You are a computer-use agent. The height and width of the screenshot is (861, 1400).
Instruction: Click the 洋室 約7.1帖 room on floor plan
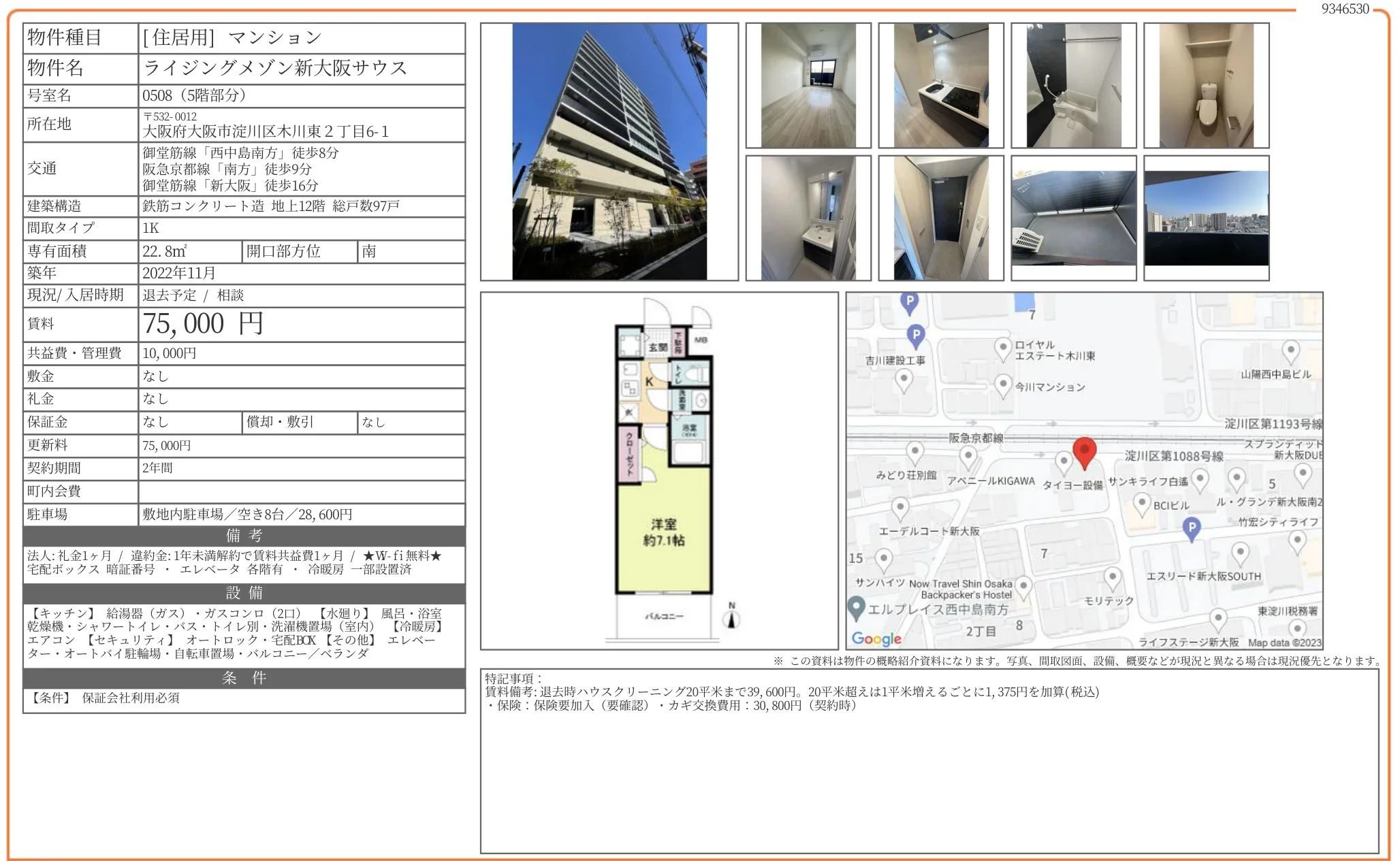tap(663, 532)
